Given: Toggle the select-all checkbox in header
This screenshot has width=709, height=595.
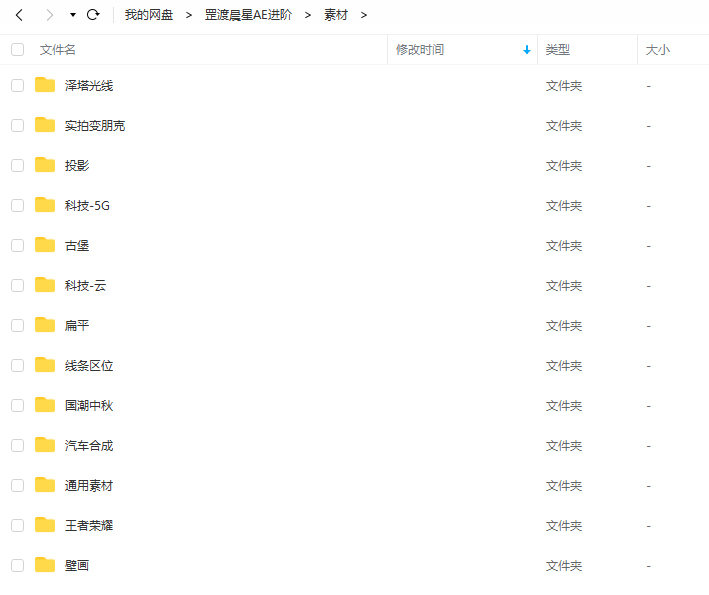Looking at the screenshot, I should click(17, 49).
